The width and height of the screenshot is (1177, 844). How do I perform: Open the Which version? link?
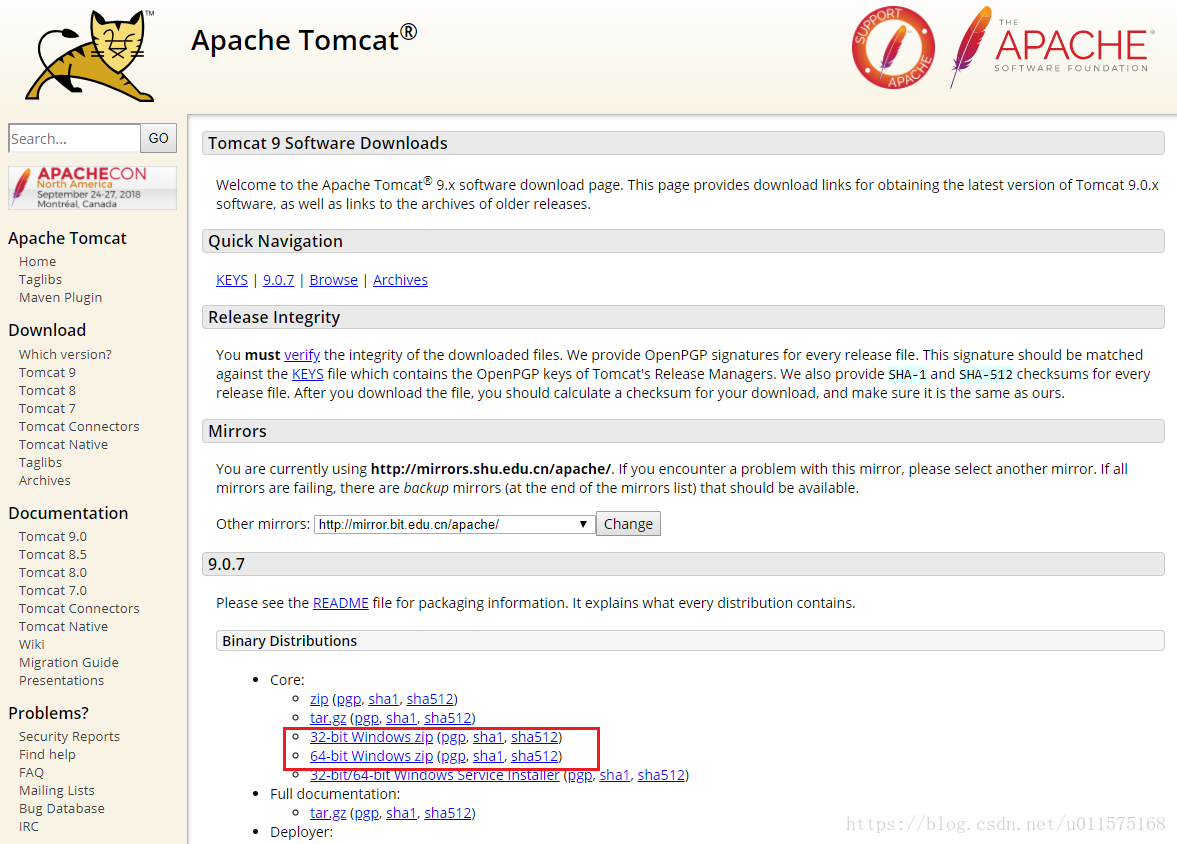point(65,354)
